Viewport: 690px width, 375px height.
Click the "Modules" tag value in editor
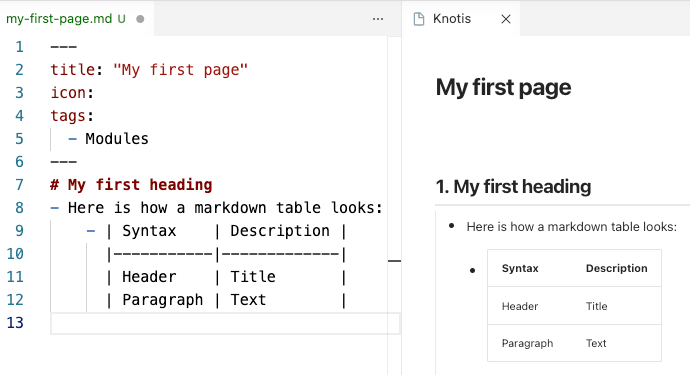(x=117, y=139)
